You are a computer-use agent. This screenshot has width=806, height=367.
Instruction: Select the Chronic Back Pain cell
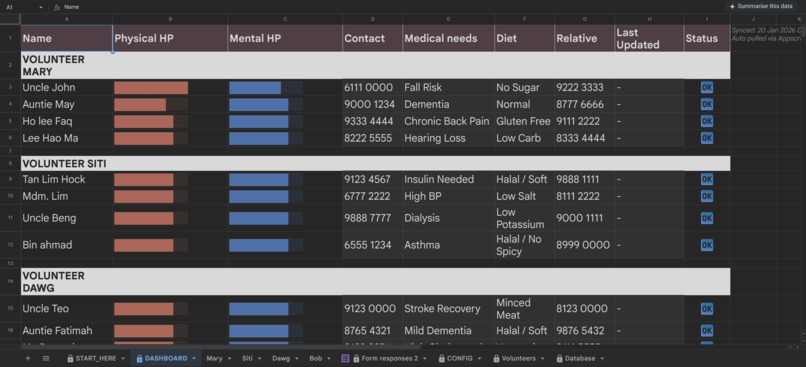pos(448,121)
